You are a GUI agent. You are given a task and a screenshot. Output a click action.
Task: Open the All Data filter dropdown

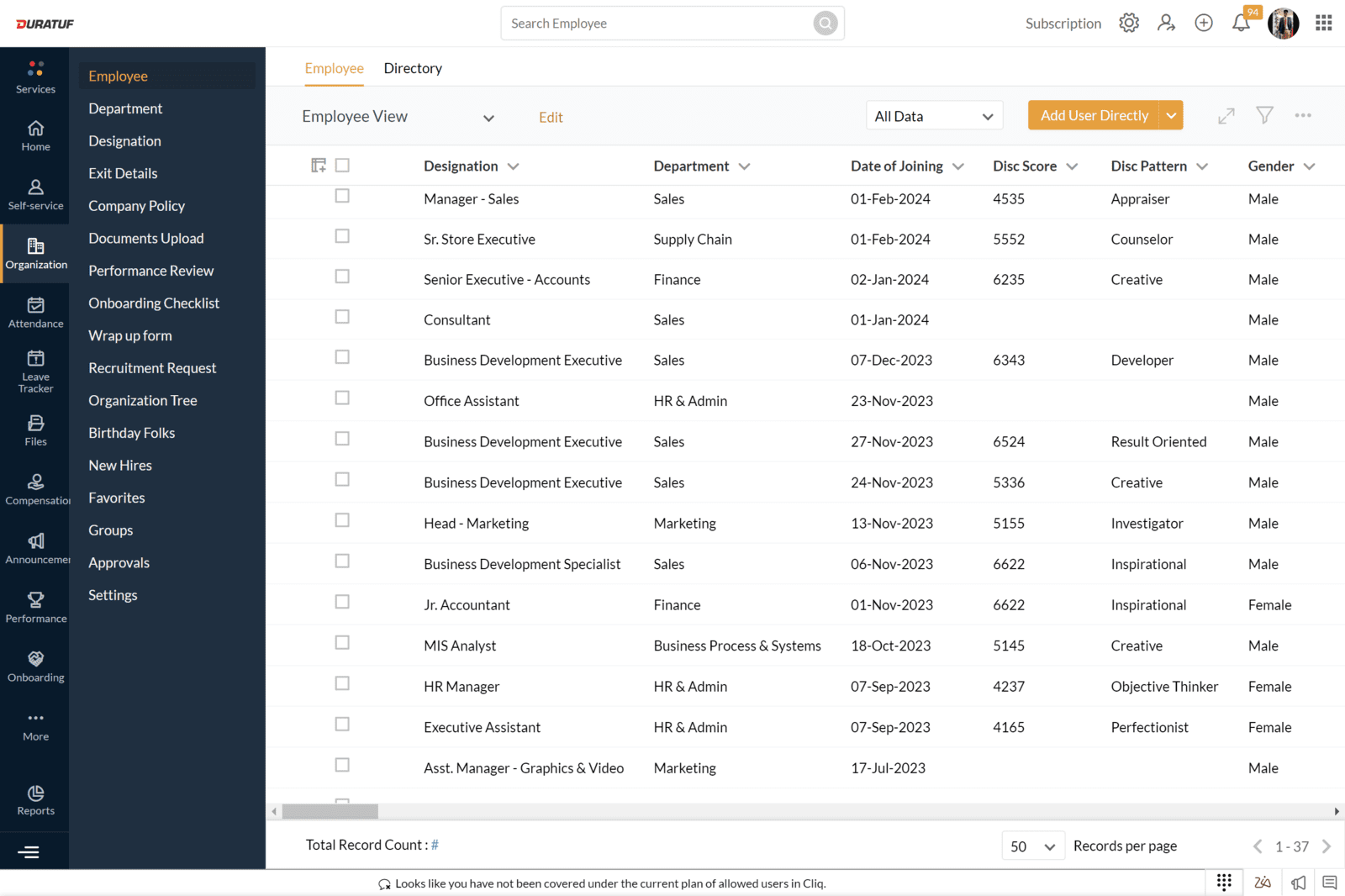pos(935,116)
